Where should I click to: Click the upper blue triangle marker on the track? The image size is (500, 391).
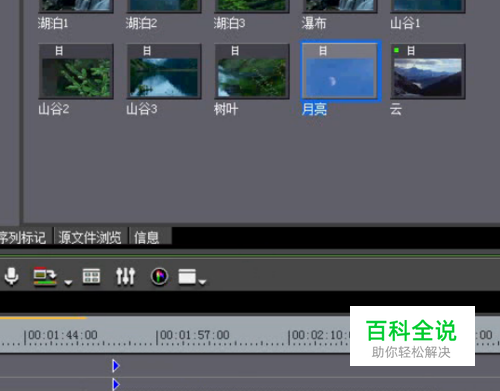click(x=116, y=366)
